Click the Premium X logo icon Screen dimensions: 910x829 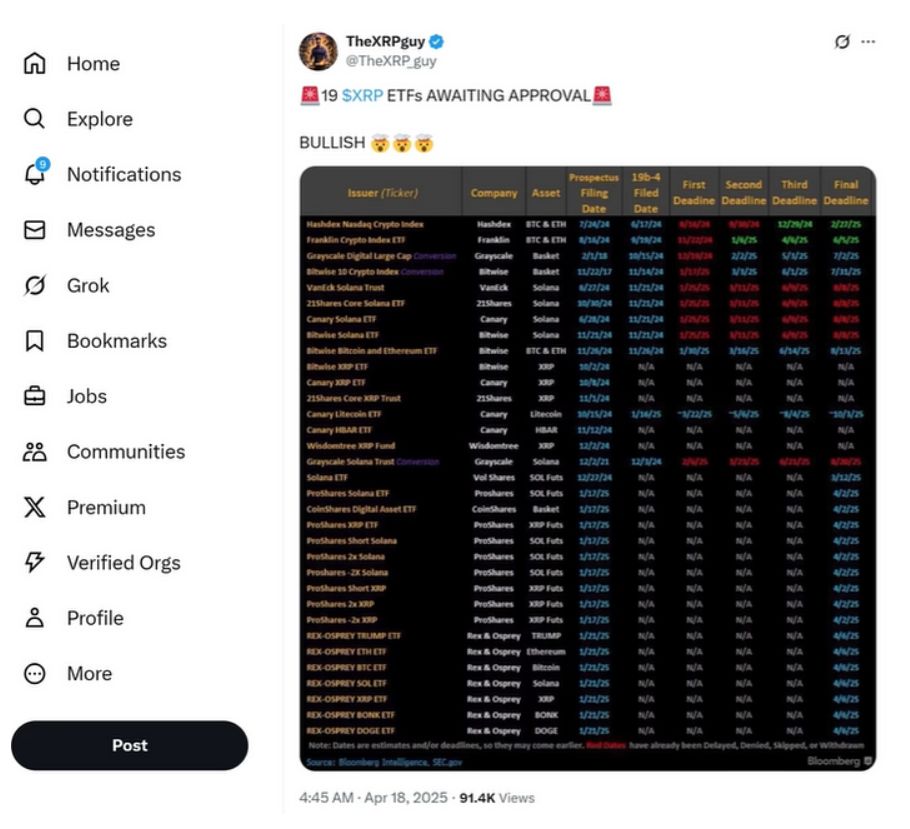pyautogui.click(x=34, y=508)
